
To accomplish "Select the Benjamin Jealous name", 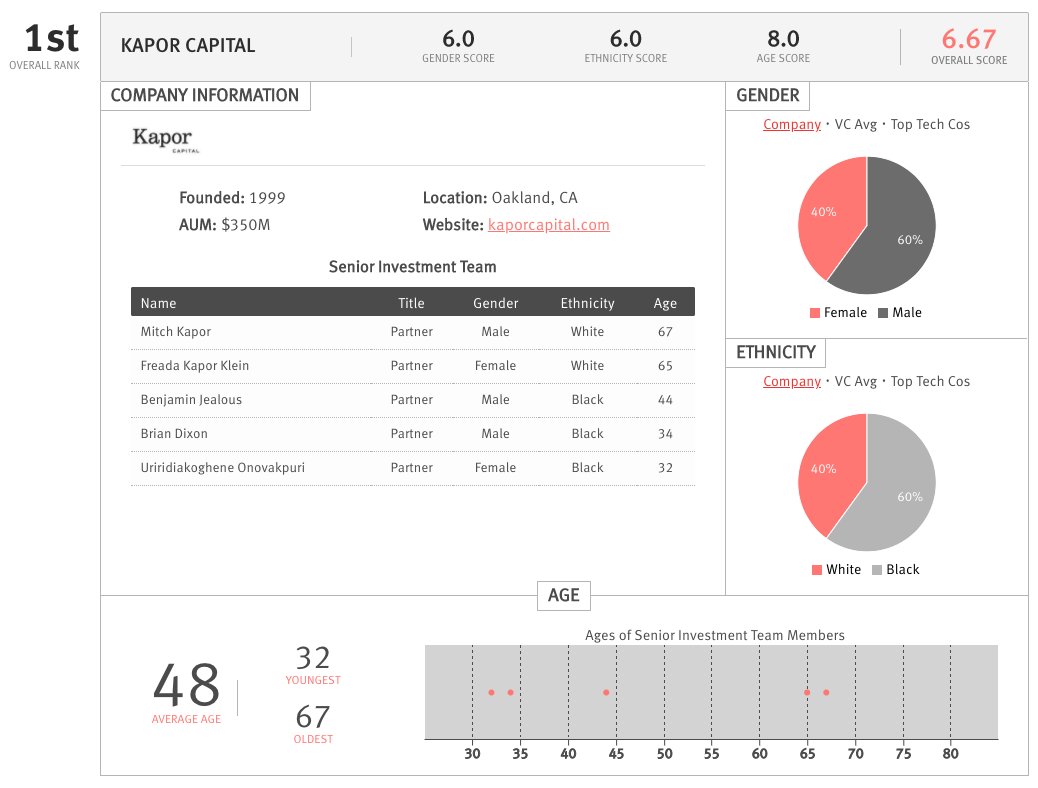I will click(191, 400).
